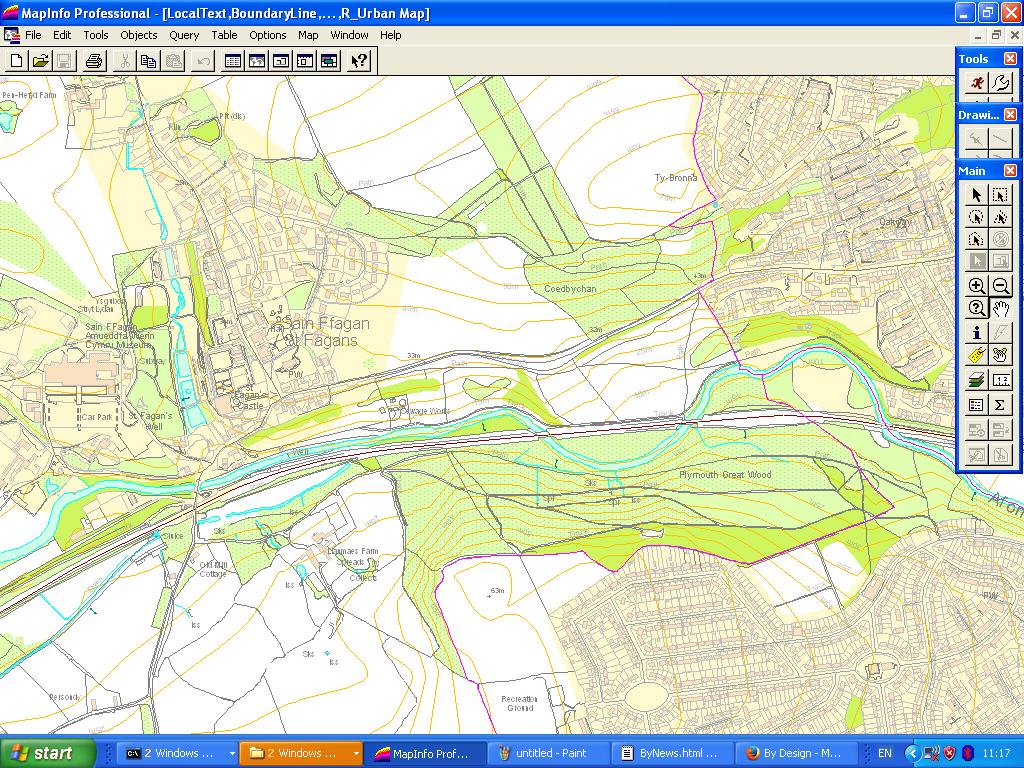Activate the Zoom-in magnifier tool
Screen dimensions: 1024x768
tap(976, 285)
